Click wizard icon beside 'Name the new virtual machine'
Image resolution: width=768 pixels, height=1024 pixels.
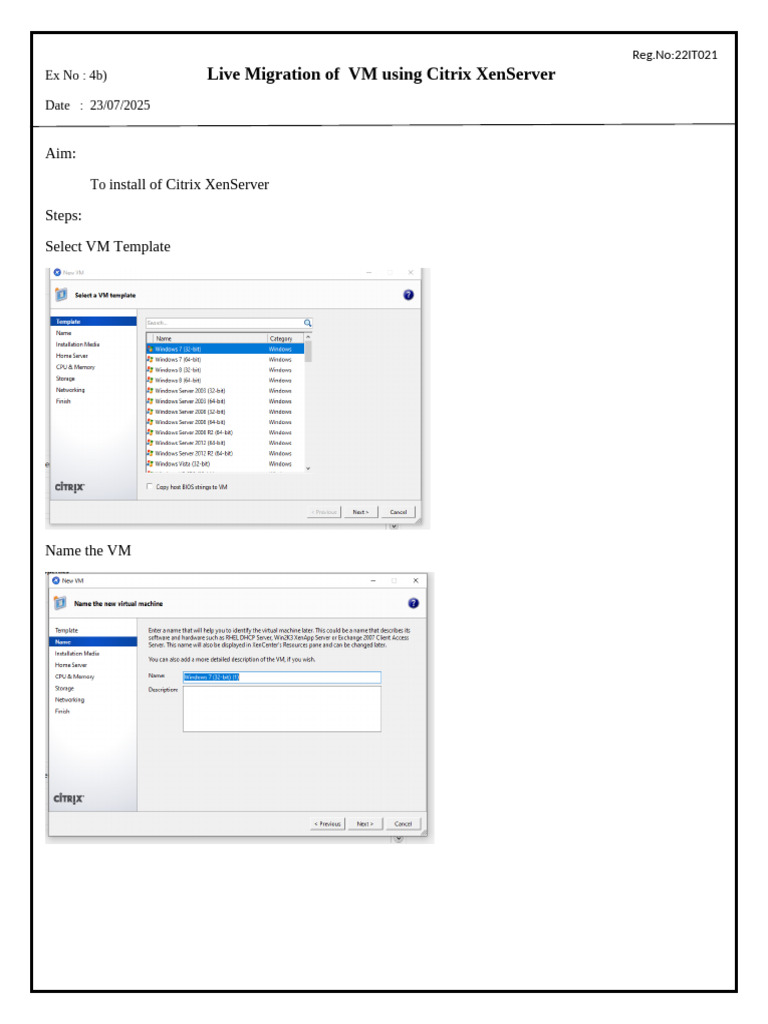click(x=60, y=603)
